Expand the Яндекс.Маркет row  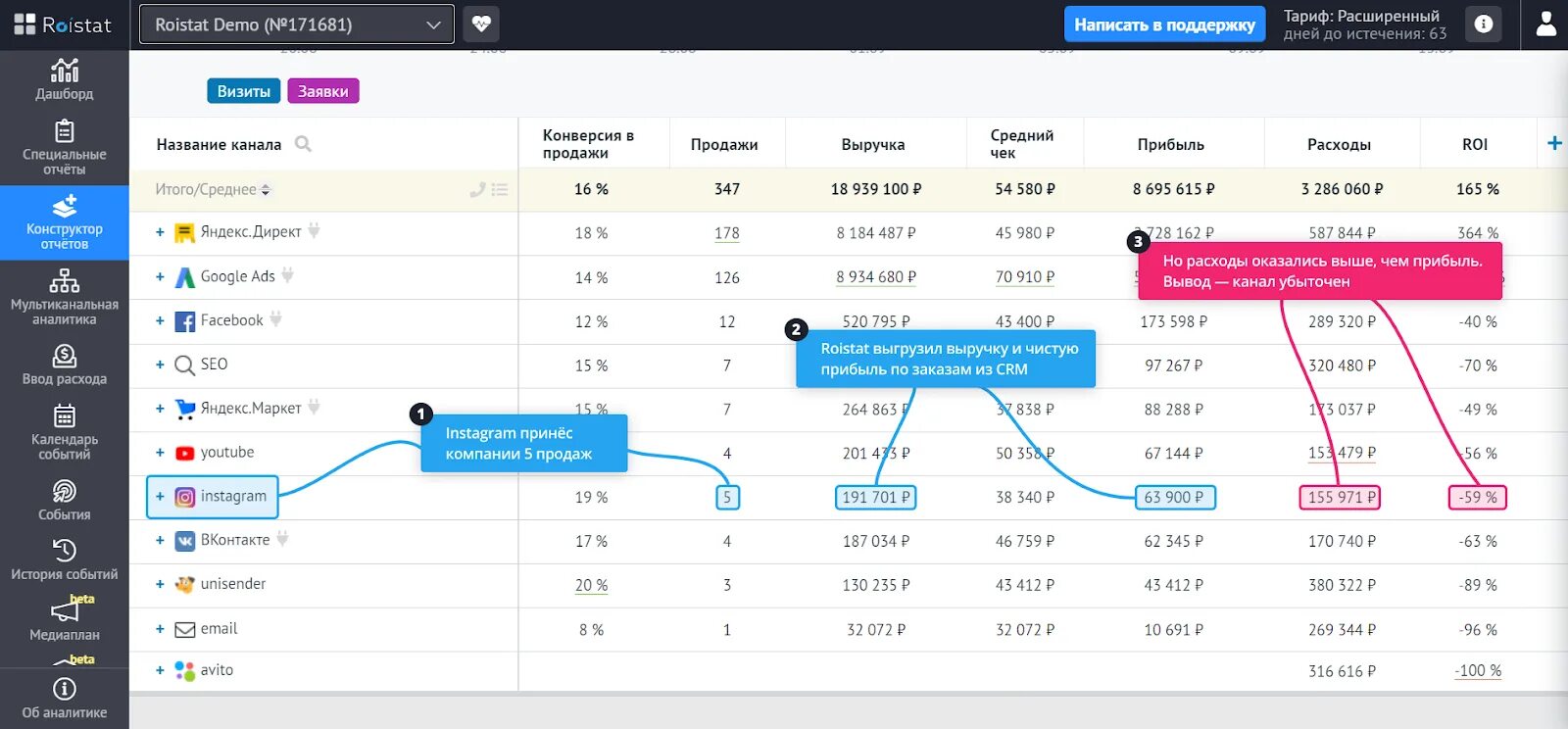[x=160, y=409]
